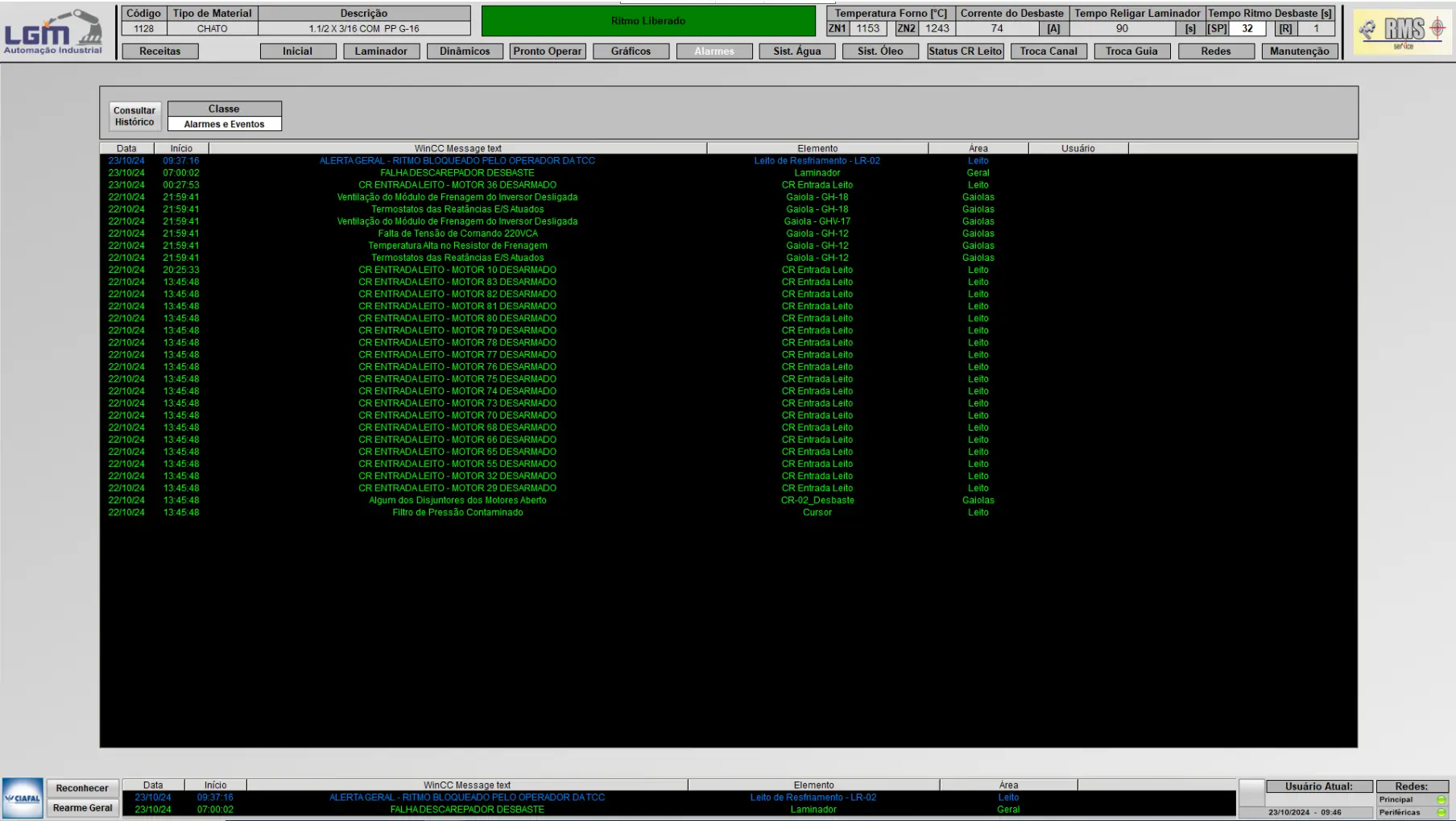Open the Classe Alarmes e Eventos selector

[224, 124]
